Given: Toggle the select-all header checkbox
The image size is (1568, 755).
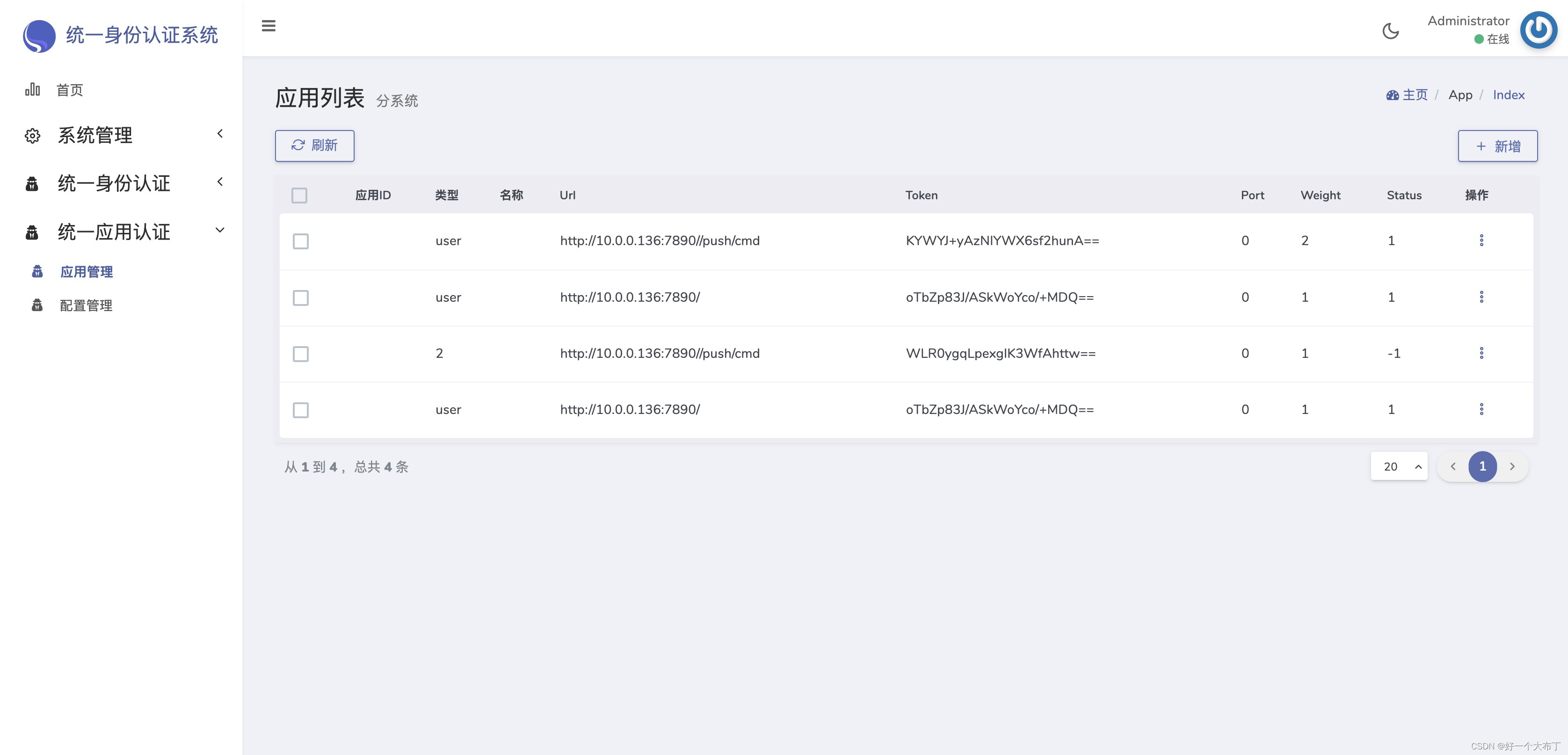Looking at the screenshot, I should click(299, 195).
